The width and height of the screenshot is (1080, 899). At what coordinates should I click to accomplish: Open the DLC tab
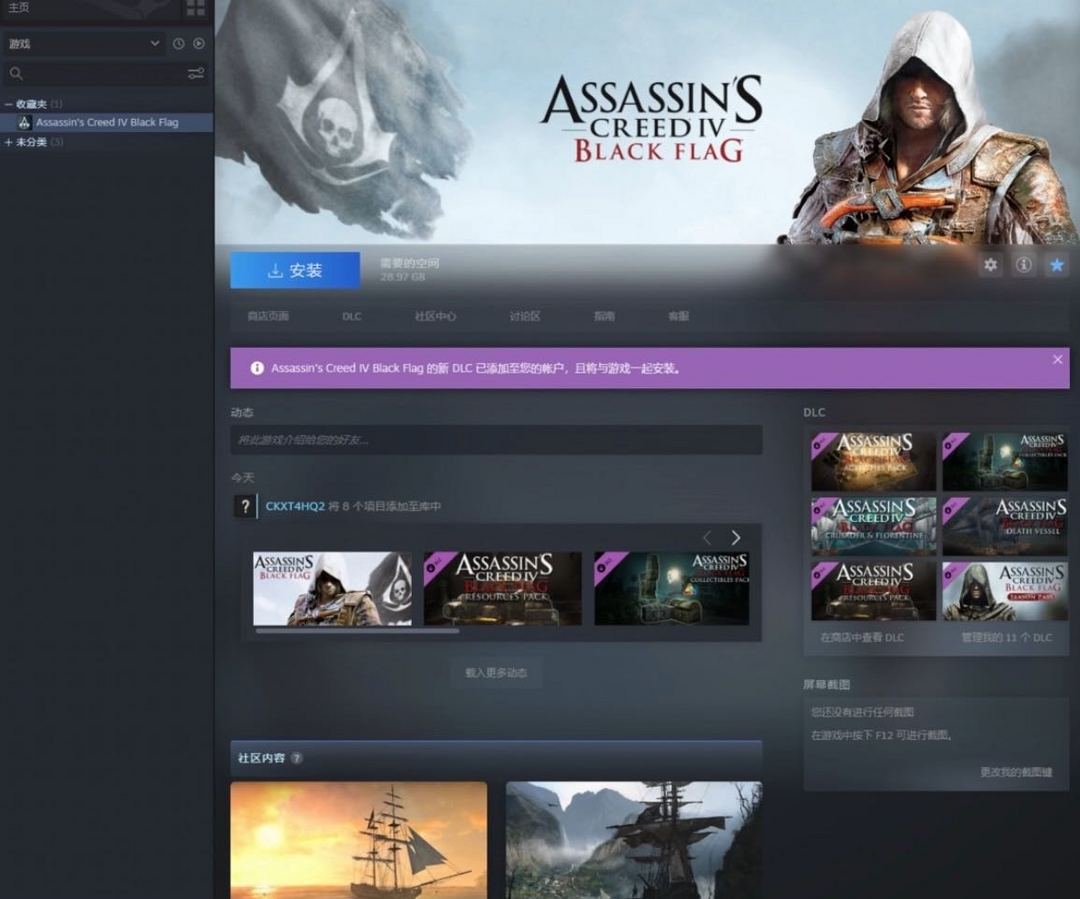(x=351, y=316)
